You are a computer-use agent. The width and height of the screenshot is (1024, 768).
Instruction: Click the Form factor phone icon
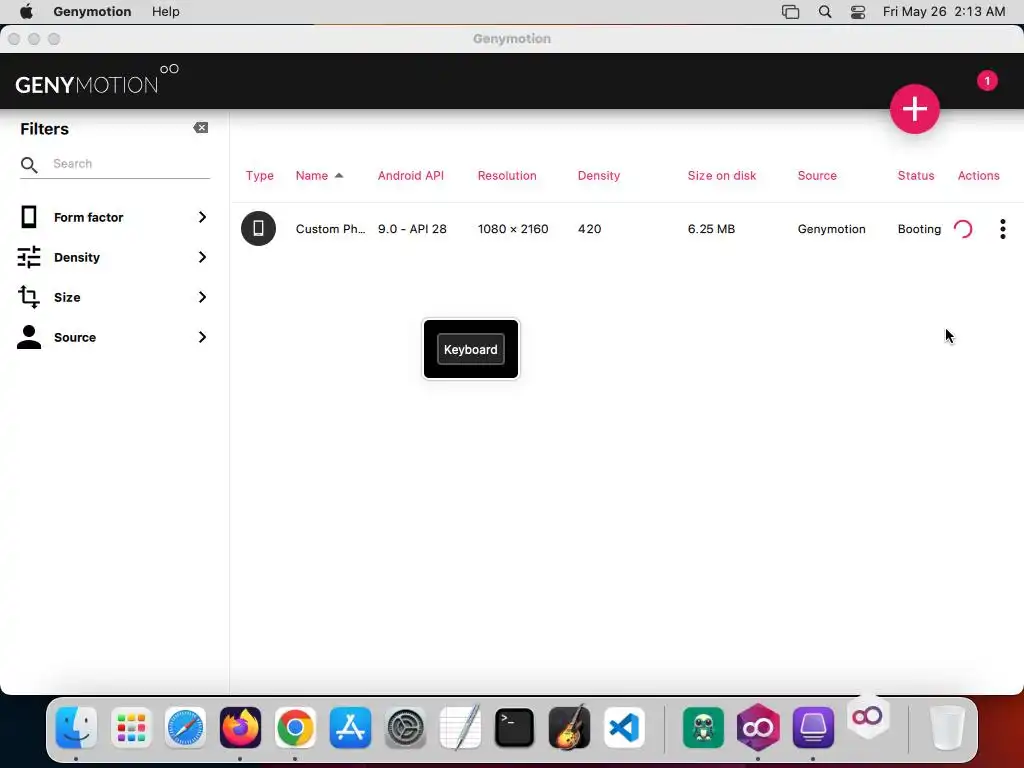coord(29,217)
